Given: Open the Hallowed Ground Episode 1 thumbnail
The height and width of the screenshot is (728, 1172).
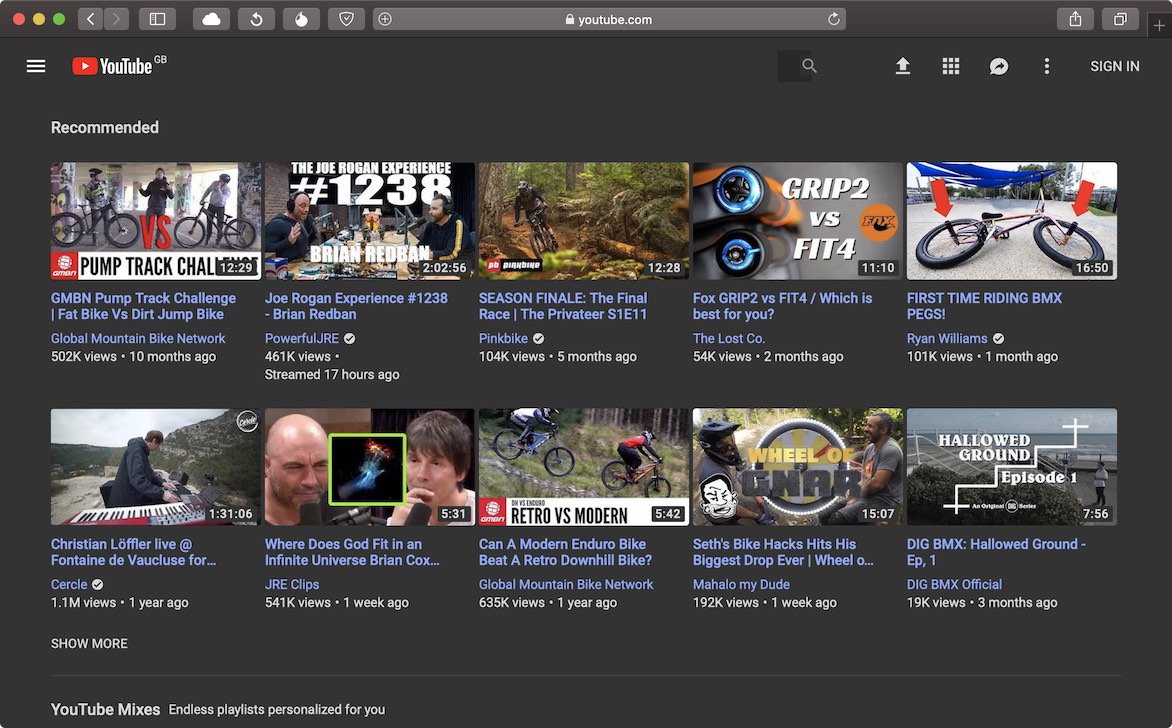Looking at the screenshot, I should 1011,466.
